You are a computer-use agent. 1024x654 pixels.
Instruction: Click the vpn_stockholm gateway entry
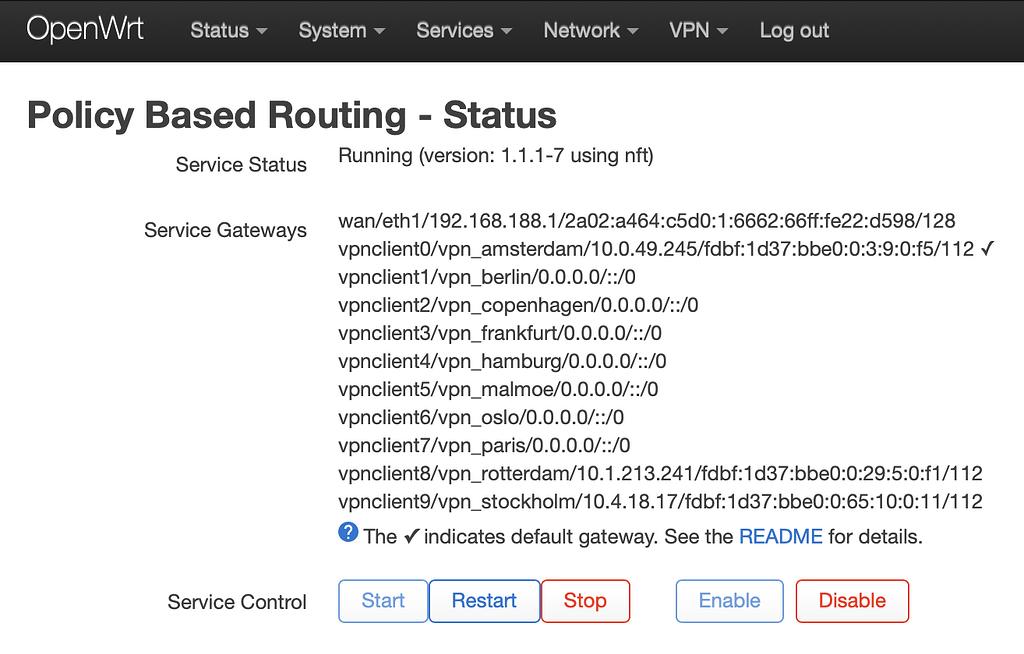[660, 501]
